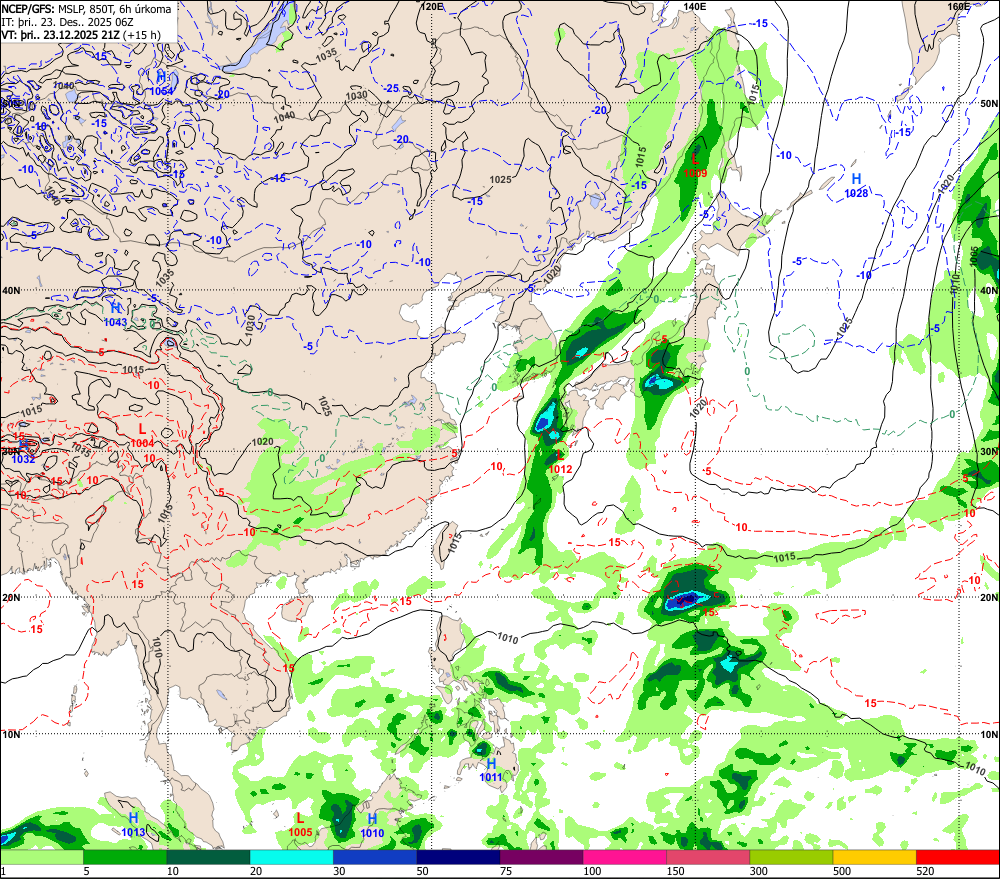Click the valid time text 'VT: þri.. 23.12.2025 21Z (+15 h)'
Image resolution: width=1000 pixels, height=879 pixels.
pyautogui.click(x=81, y=34)
